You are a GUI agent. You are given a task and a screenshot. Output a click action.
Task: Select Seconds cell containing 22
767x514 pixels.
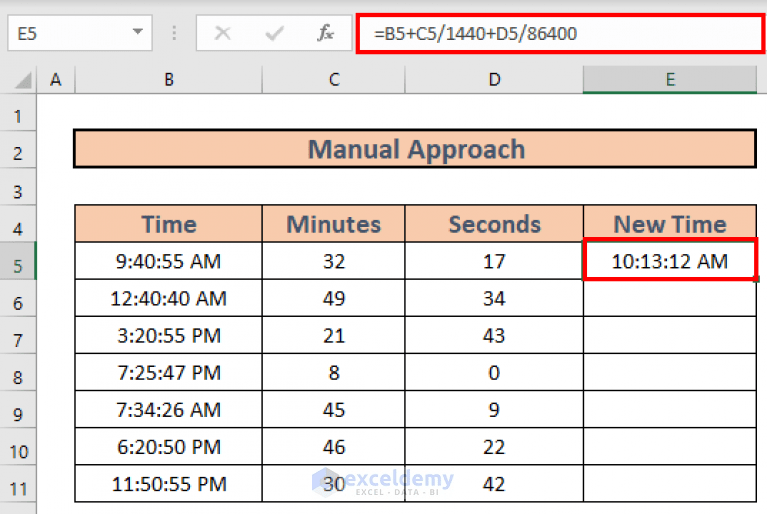point(494,447)
